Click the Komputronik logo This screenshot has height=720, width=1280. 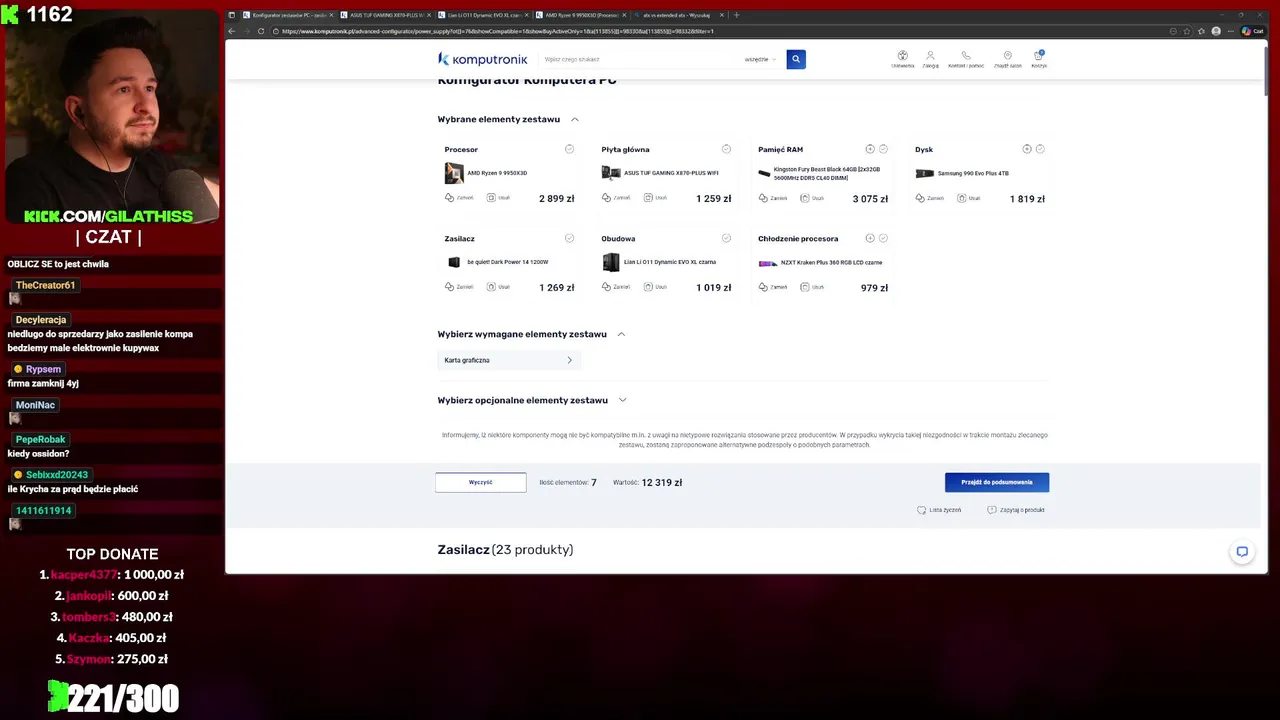tap(482, 59)
